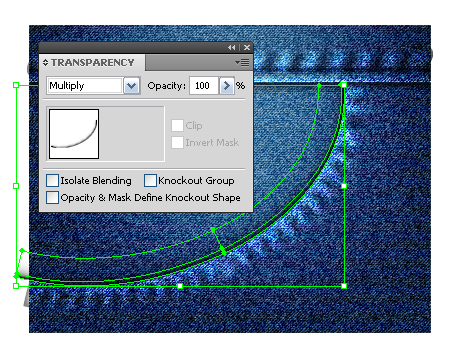Enable the Invert Mask checkbox
This screenshot has width=450, height=361.
click(177, 143)
